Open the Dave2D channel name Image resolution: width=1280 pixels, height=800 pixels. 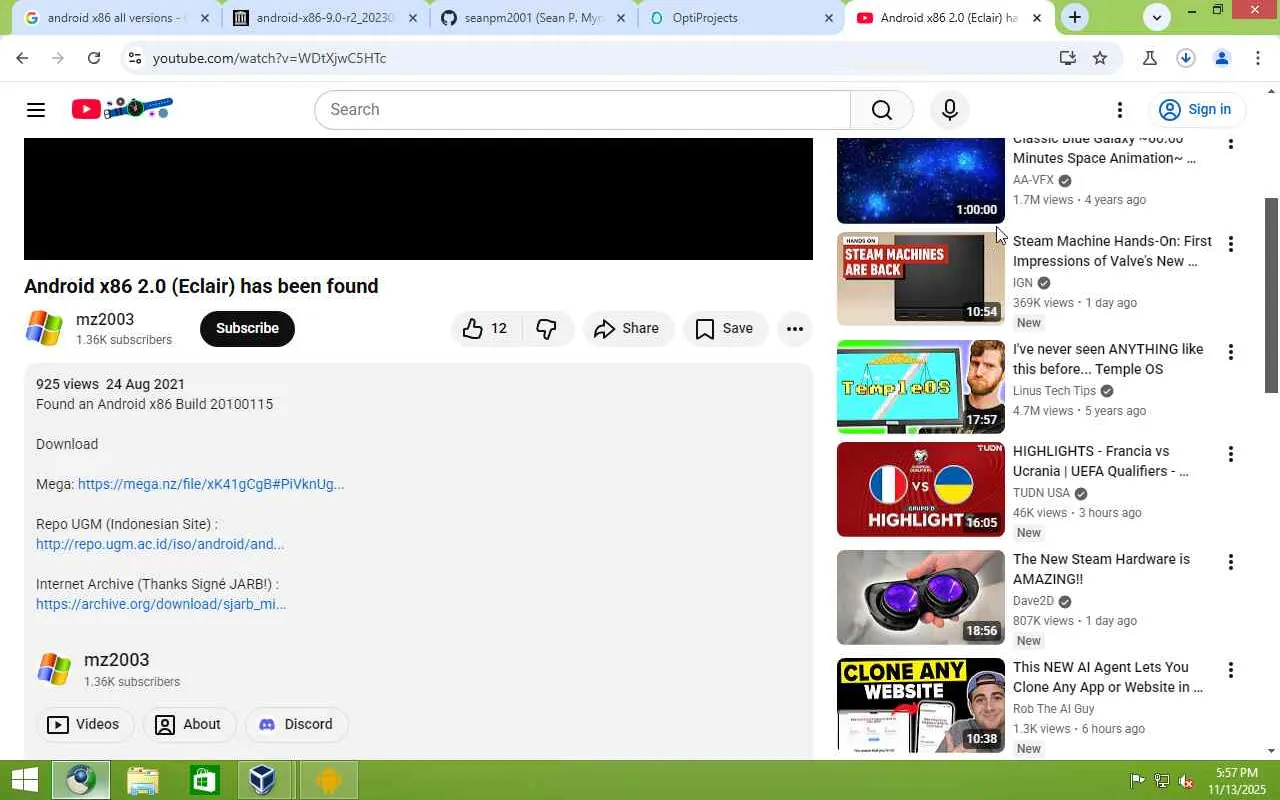[1034, 601]
